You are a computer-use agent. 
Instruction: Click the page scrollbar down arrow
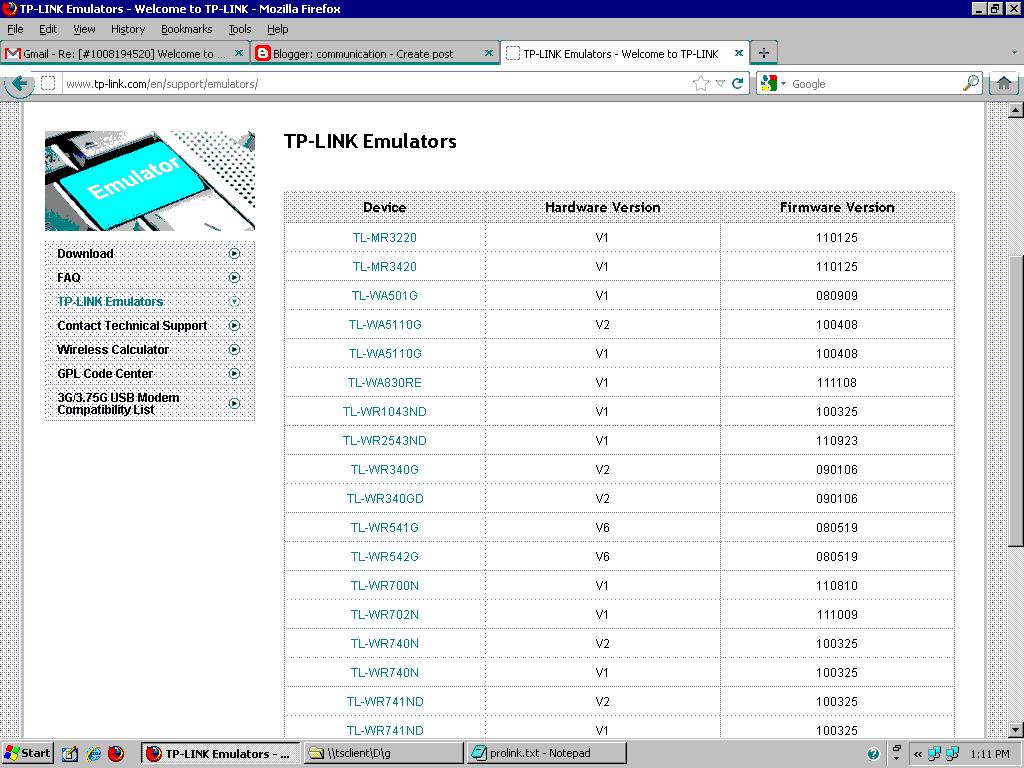click(x=1016, y=730)
